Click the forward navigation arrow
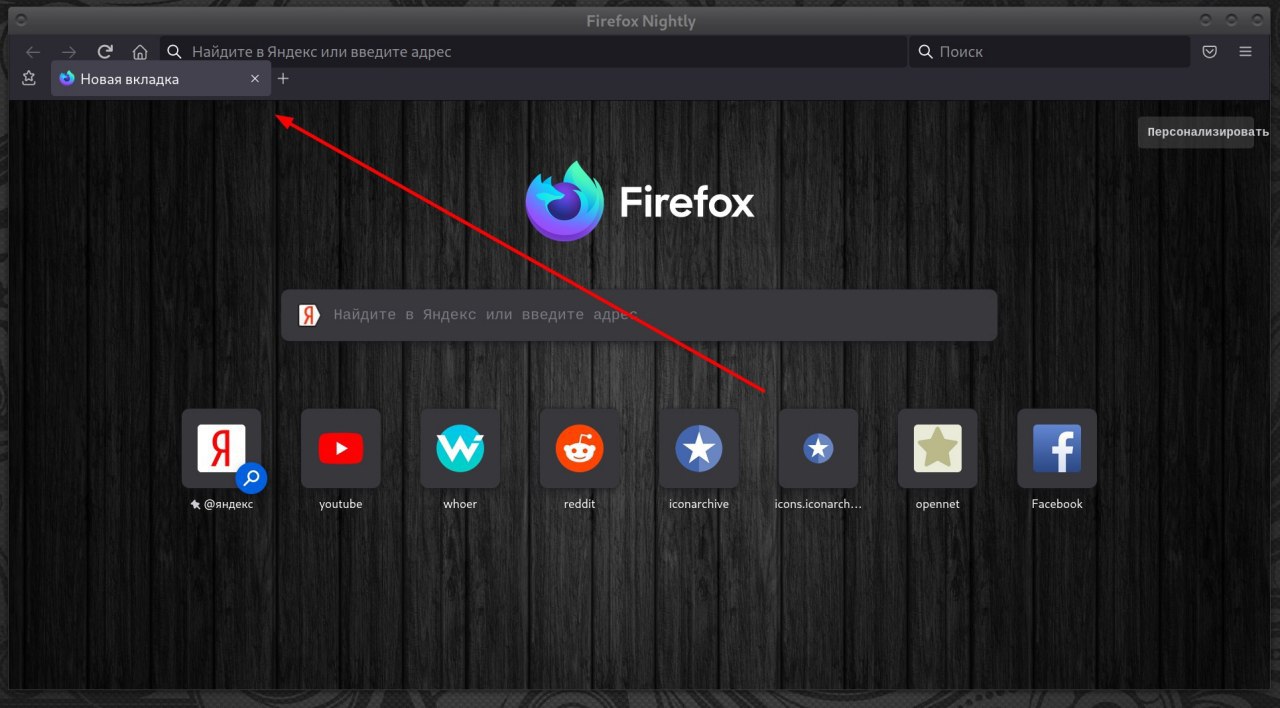1280x708 pixels. click(68, 52)
